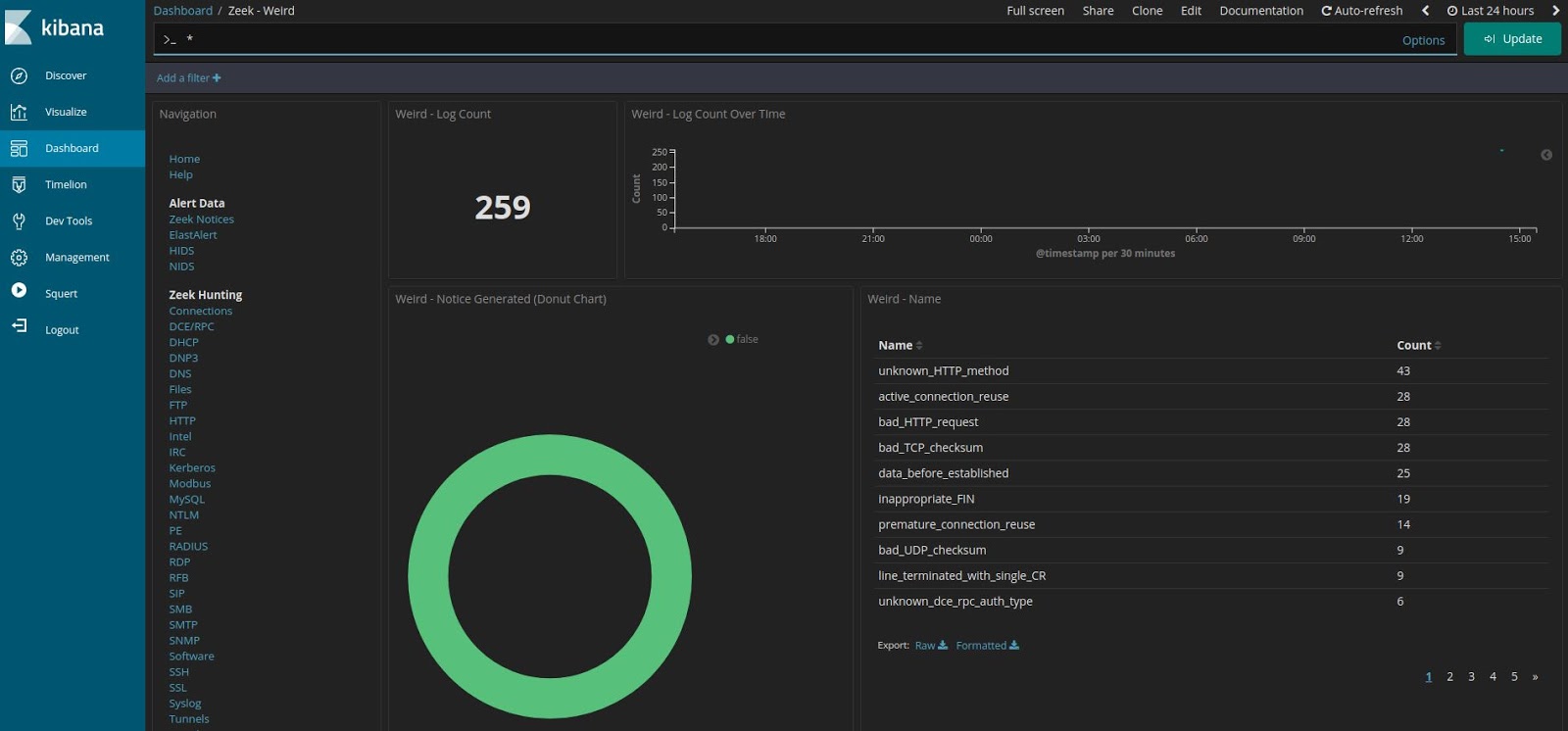
Task: Open Timelion icon in sidebar
Action: 19,184
